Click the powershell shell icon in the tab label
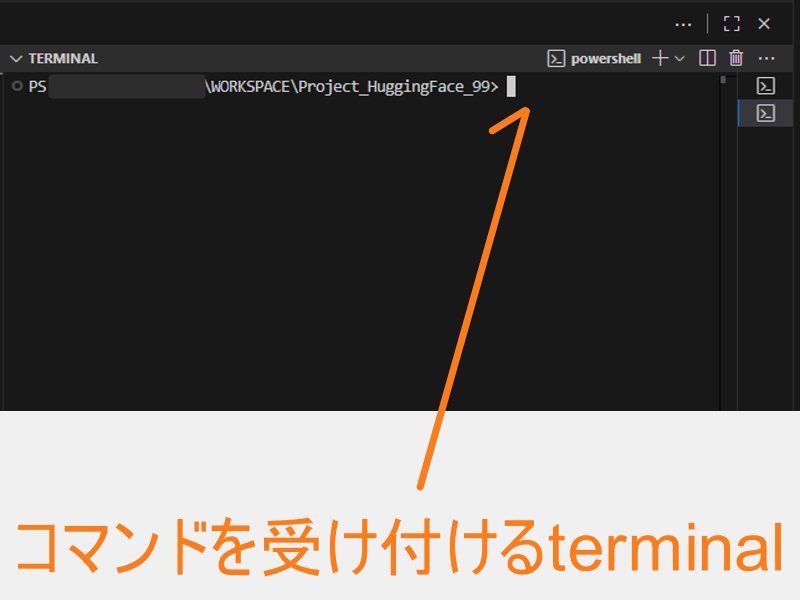 tap(555, 58)
